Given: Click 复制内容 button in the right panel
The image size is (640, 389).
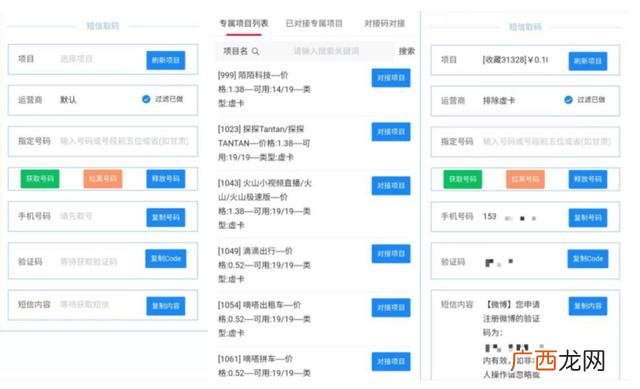Looking at the screenshot, I should 588,306.
